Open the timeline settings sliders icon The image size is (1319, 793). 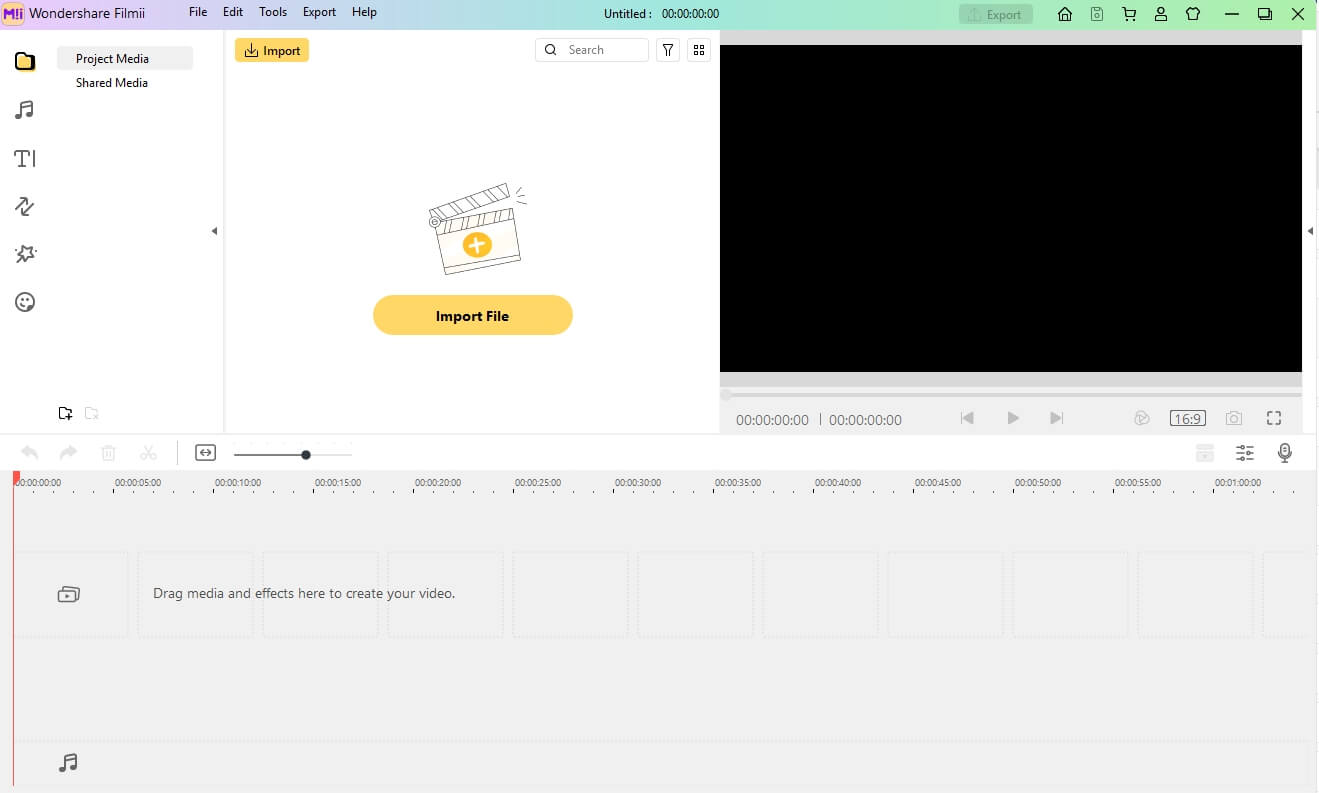[x=1245, y=453]
